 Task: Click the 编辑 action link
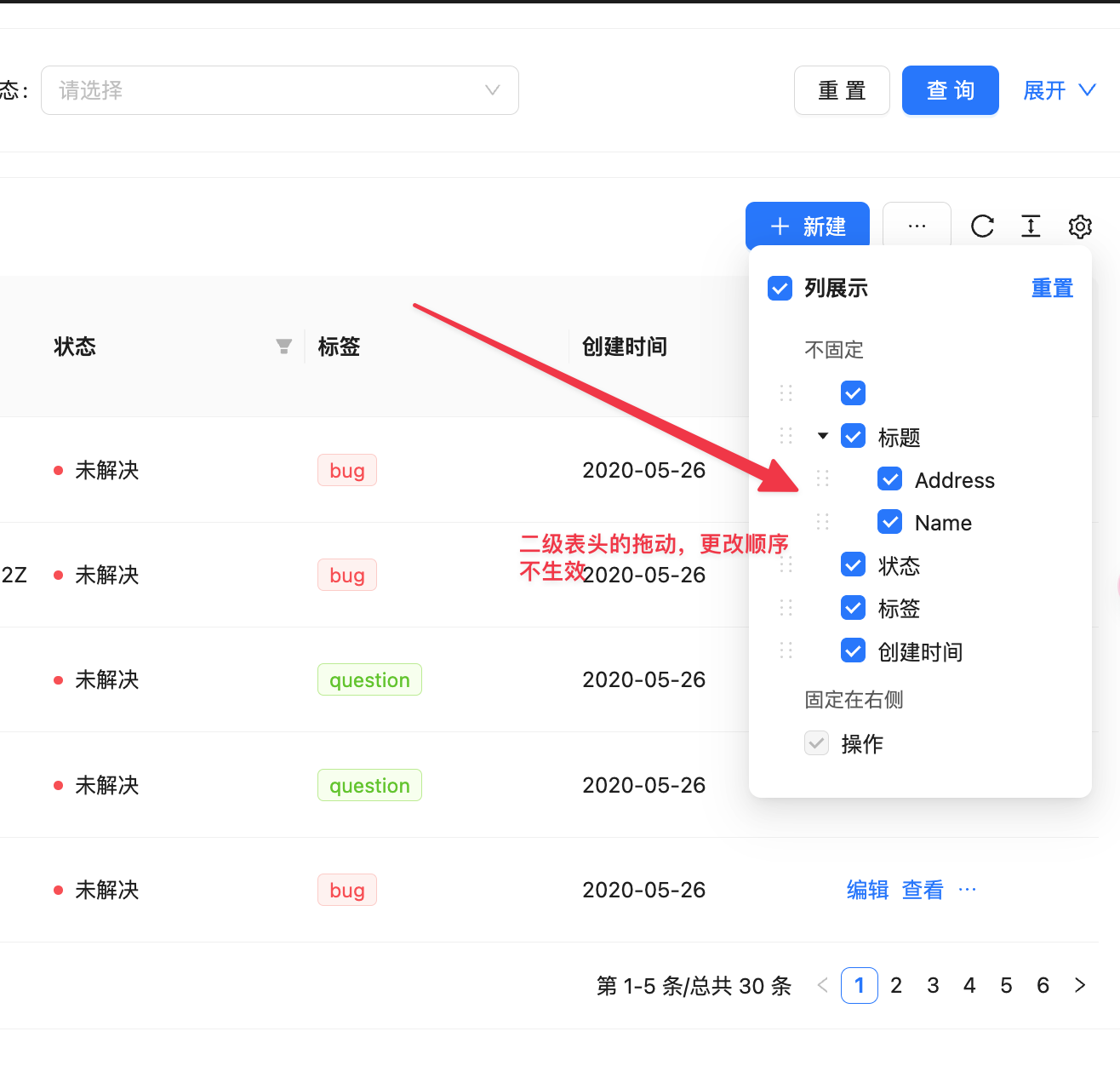click(867, 889)
